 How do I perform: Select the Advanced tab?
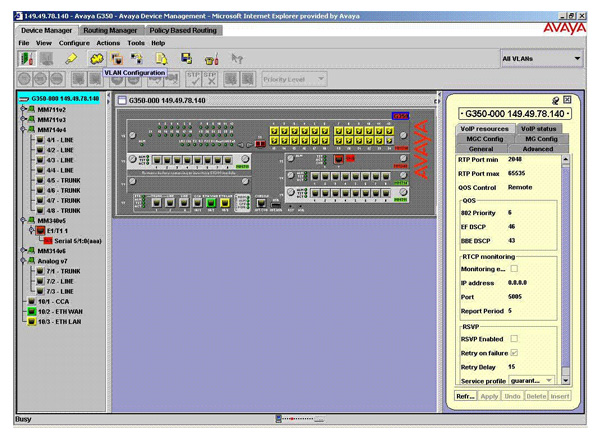(538, 149)
